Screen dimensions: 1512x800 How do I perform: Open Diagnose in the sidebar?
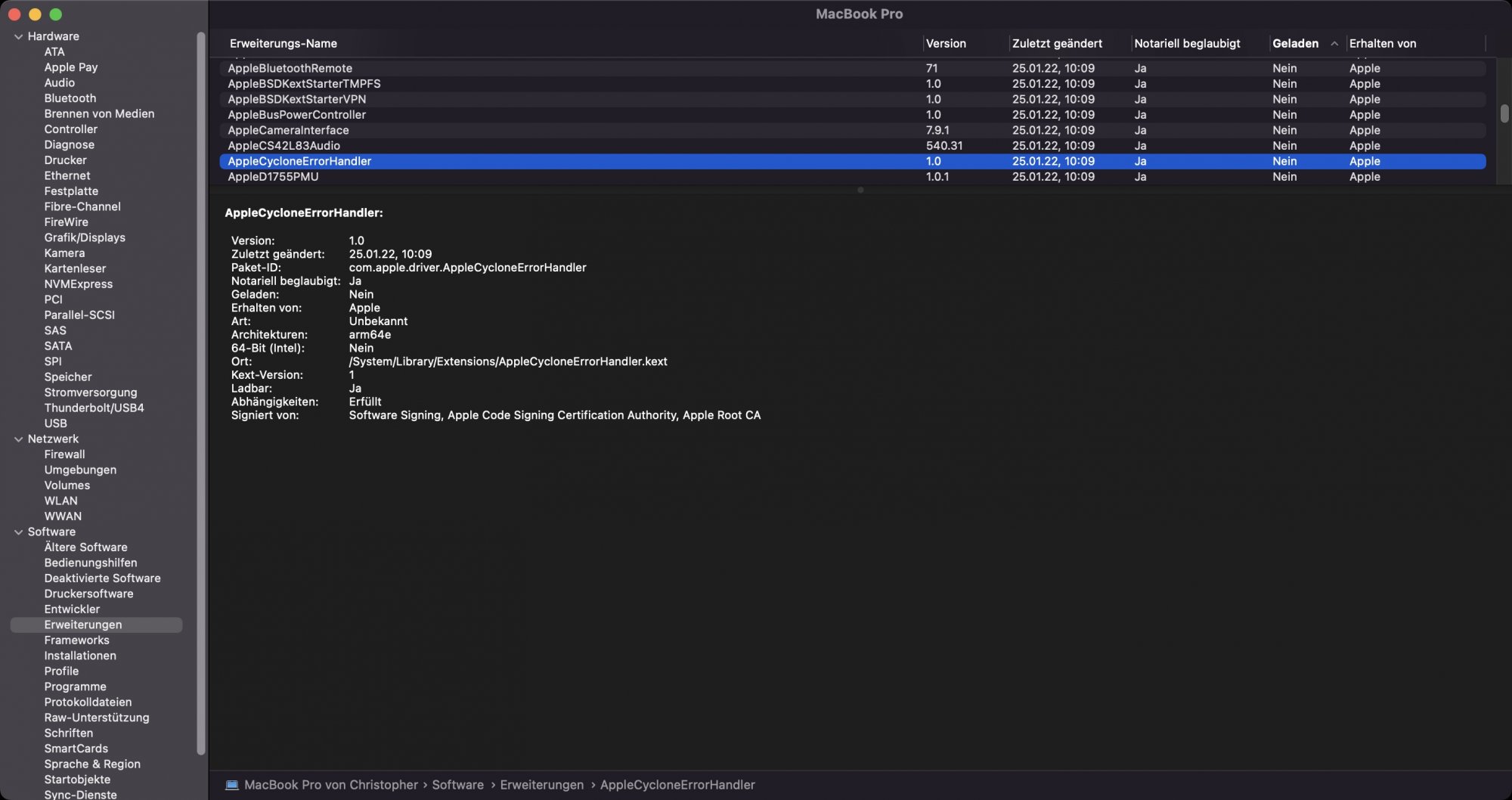point(70,144)
